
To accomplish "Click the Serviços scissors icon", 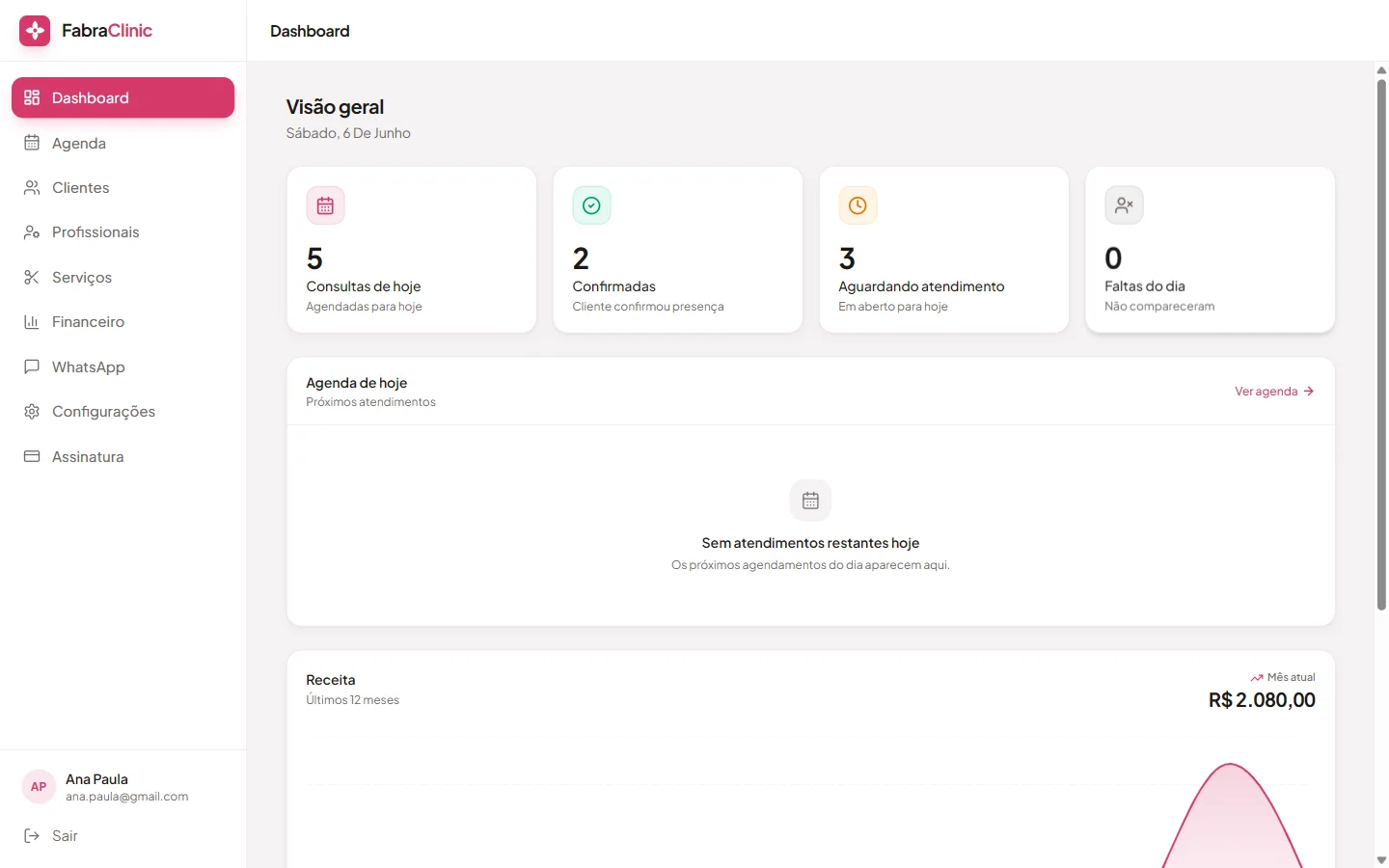I will tap(32, 277).
